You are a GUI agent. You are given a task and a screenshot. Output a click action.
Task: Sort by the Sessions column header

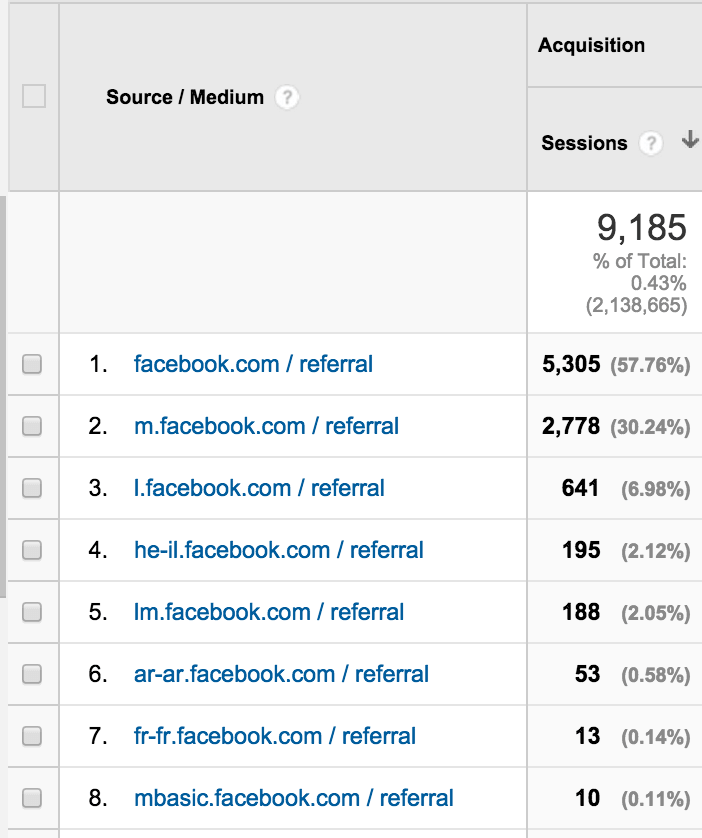(584, 143)
